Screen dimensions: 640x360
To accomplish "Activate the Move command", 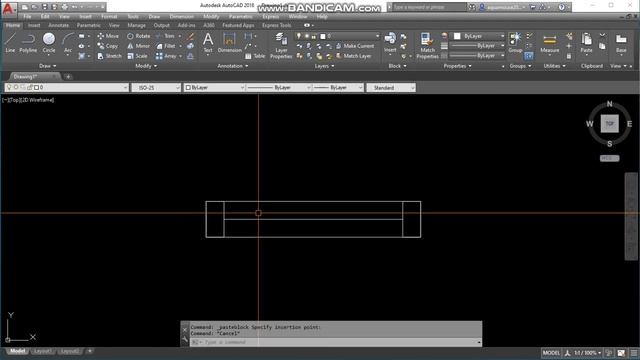I will tap(108, 36).
